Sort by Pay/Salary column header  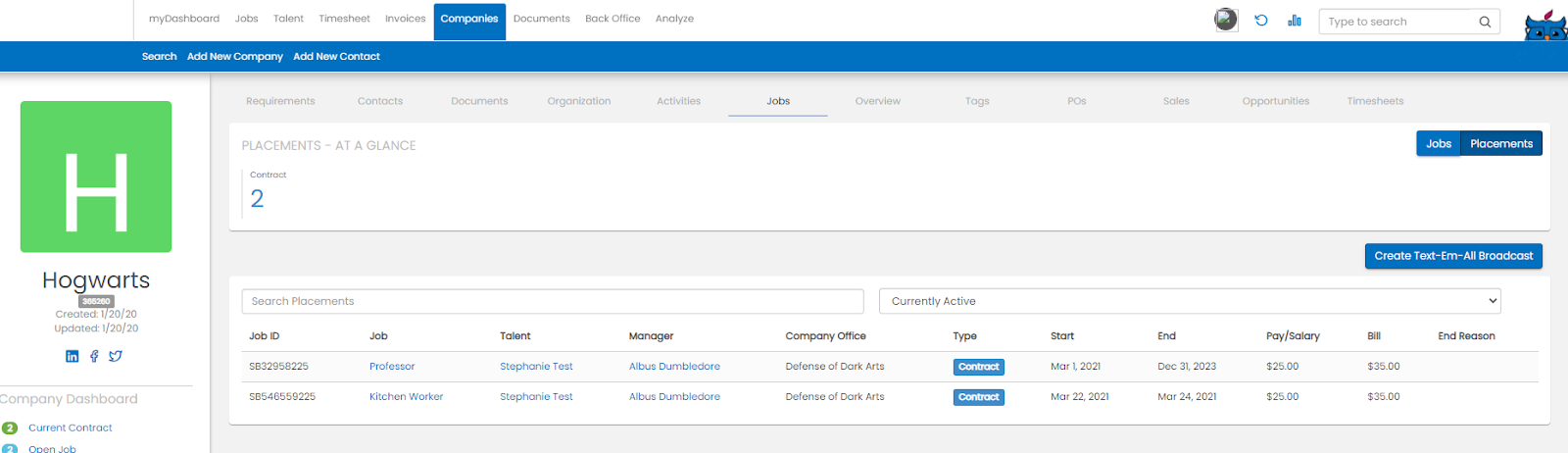1293,335
